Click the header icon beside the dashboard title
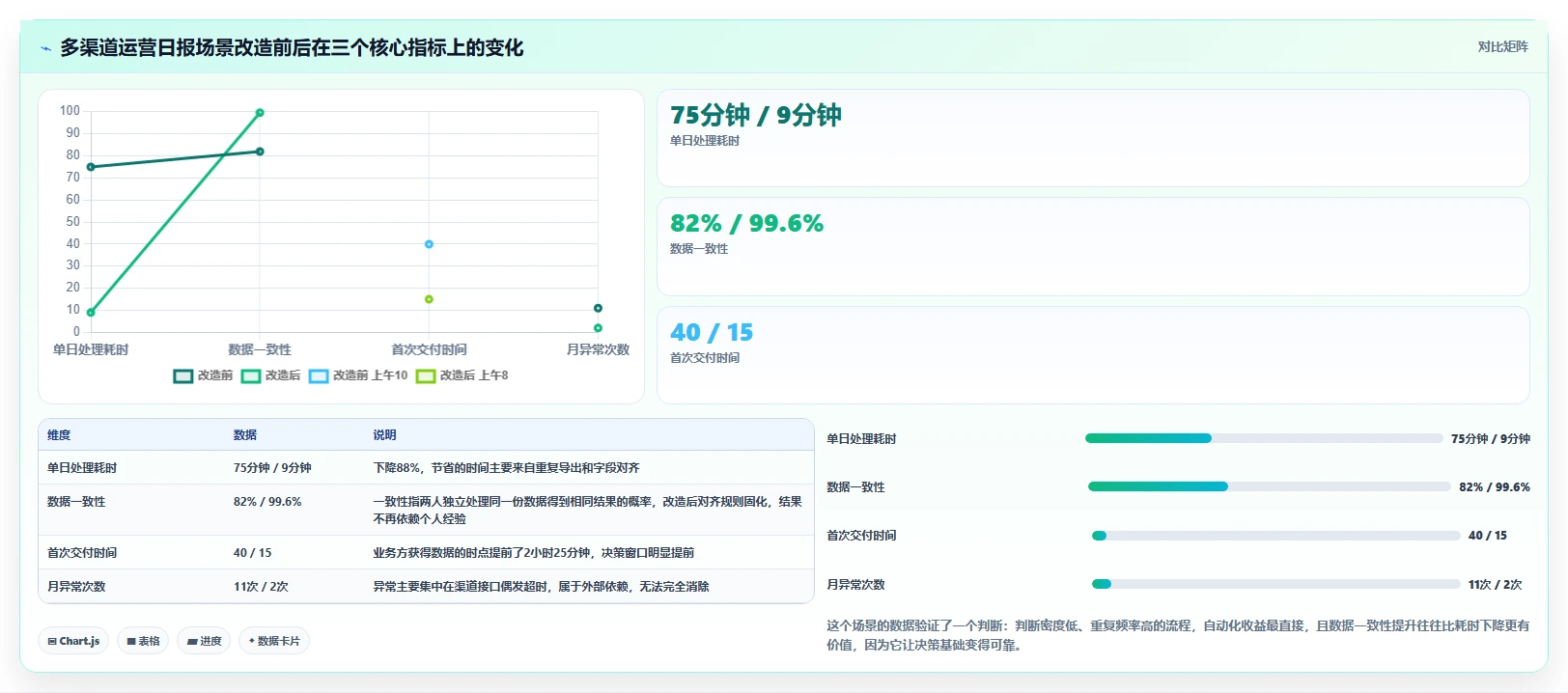The width and height of the screenshot is (1568, 693). click(45, 48)
